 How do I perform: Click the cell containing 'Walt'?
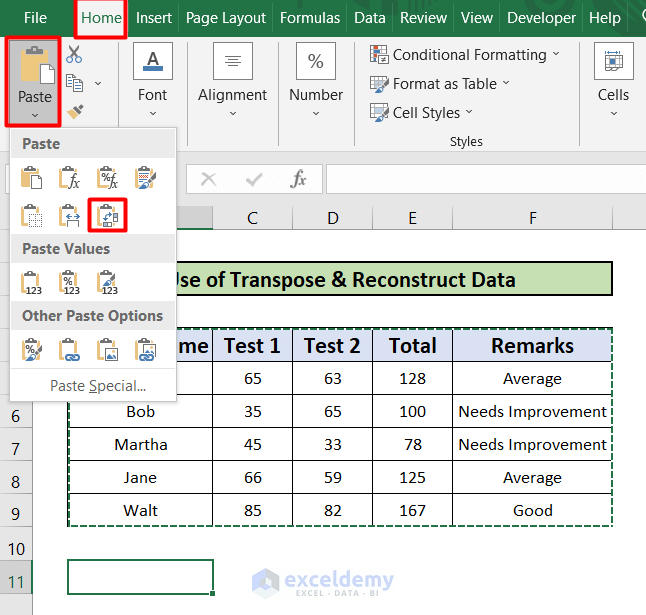point(140,510)
